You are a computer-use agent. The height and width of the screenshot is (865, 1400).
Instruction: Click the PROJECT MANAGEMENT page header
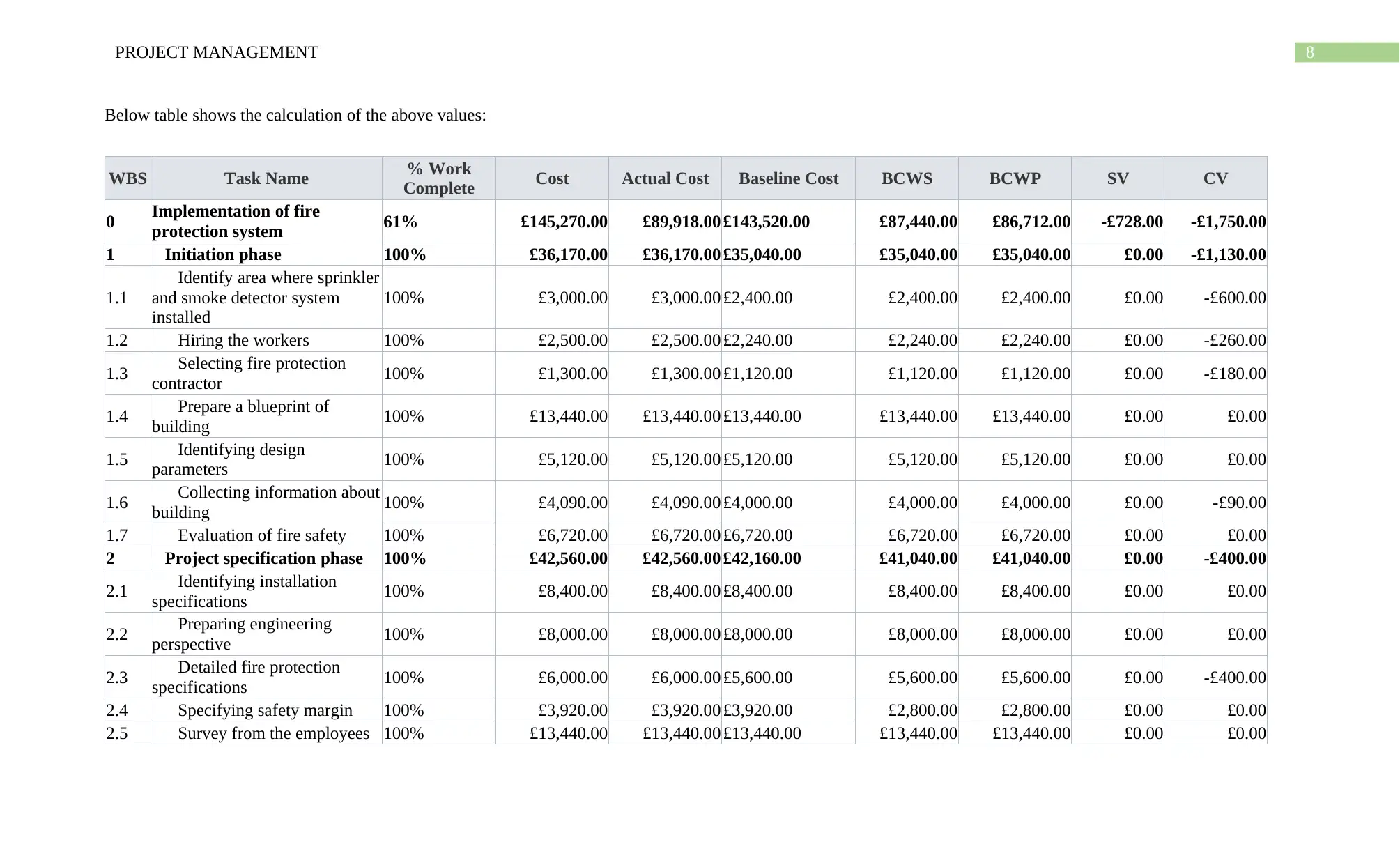pyautogui.click(x=216, y=52)
